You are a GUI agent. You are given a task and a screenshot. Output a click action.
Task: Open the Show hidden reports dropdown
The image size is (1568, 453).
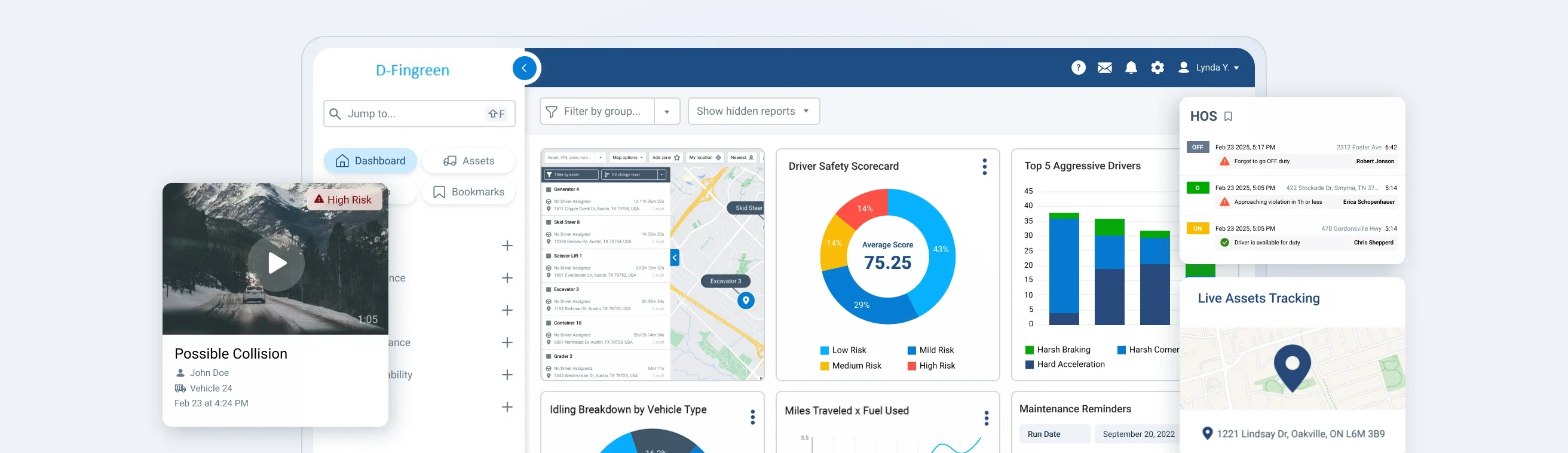tap(753, 111)
